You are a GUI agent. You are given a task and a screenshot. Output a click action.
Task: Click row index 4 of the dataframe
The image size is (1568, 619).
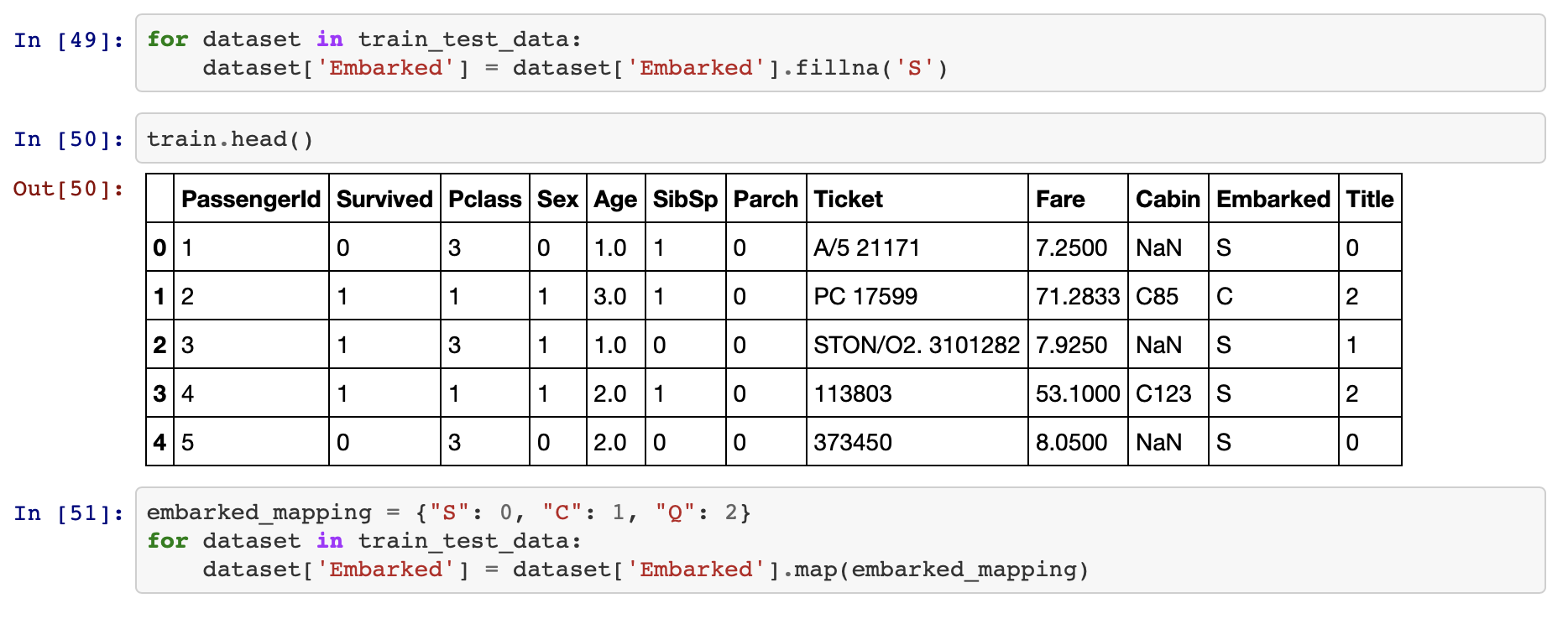point(159,442)
